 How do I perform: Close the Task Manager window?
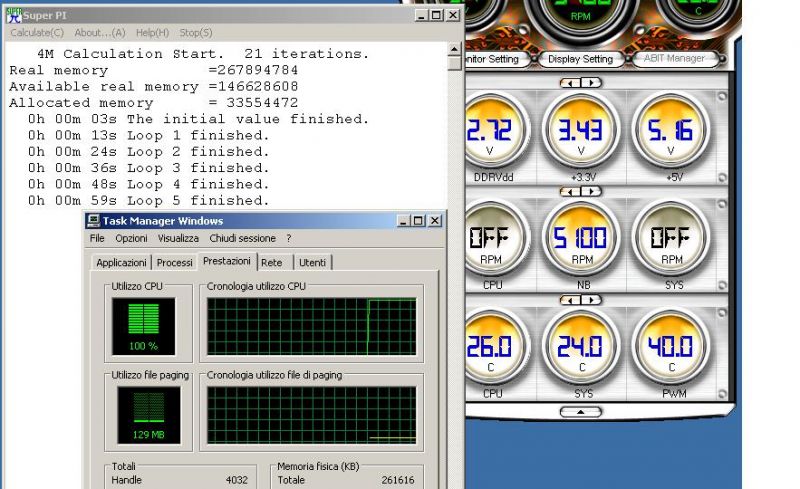pos(435,221)
